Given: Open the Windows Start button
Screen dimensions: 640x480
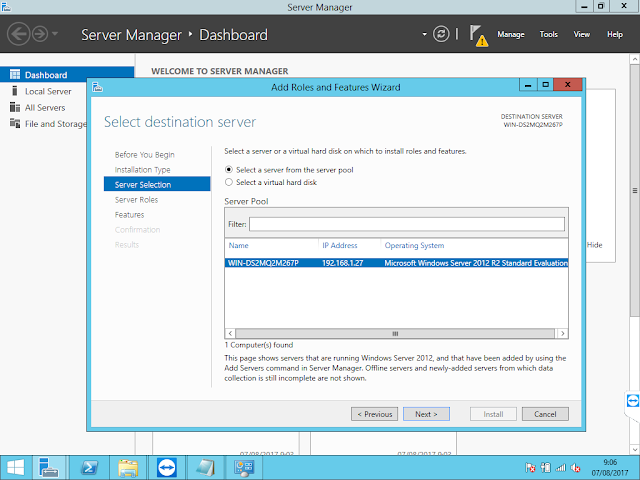Looking at the screenshot, I should click(x=16, y=468).
